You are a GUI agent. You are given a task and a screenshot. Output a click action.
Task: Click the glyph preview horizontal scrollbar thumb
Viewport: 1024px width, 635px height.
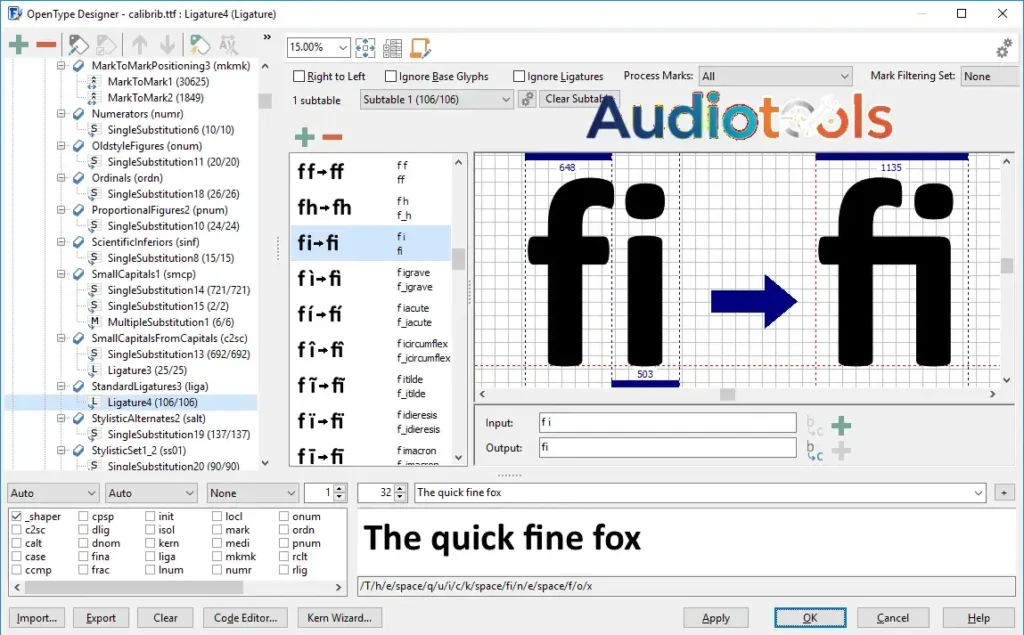point(728,394)
